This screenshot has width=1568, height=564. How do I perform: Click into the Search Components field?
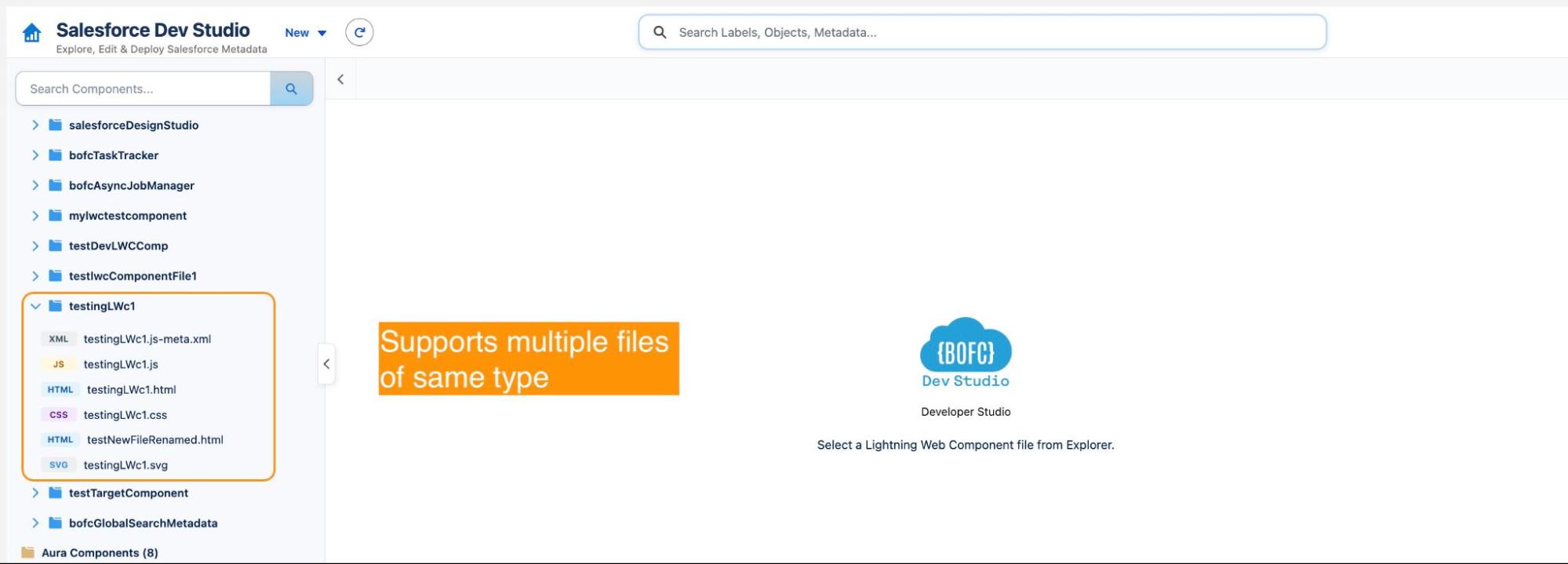[x=143, y=89]
